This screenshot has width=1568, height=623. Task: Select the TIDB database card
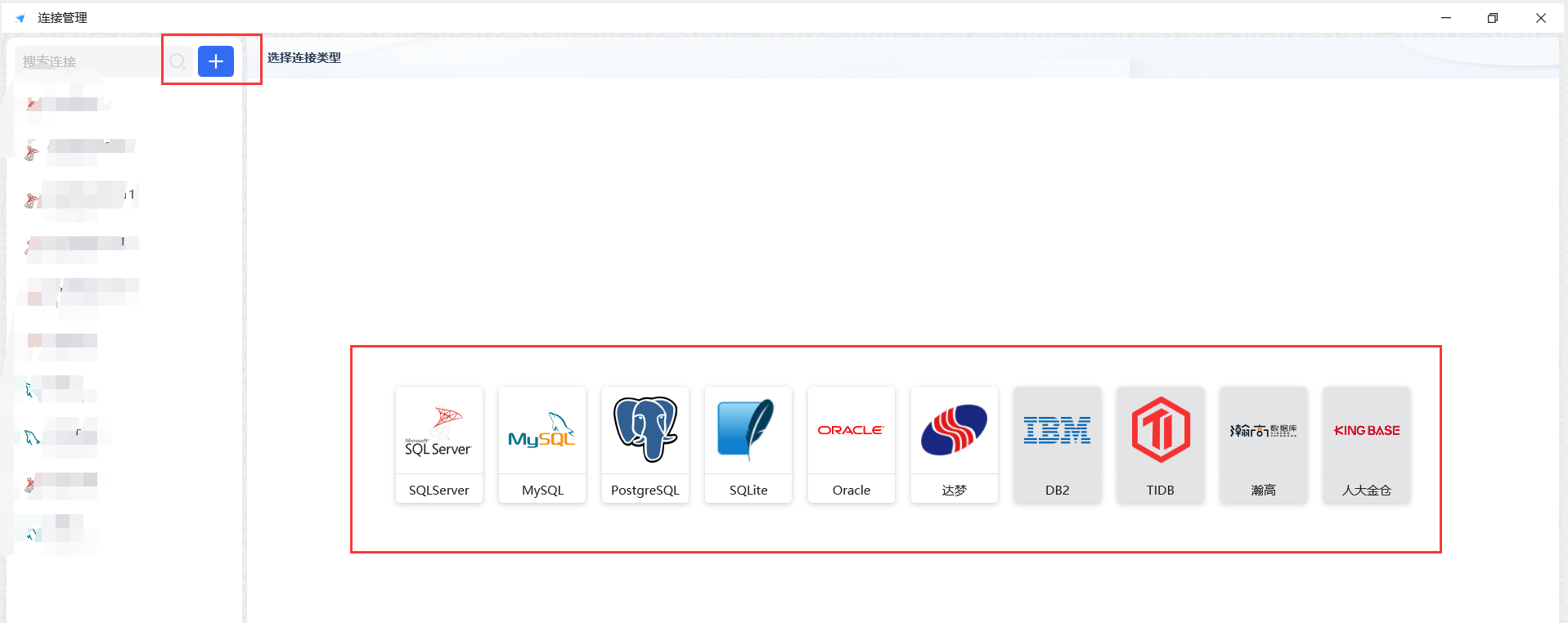pyautogui.click(x=1161, y=445)
